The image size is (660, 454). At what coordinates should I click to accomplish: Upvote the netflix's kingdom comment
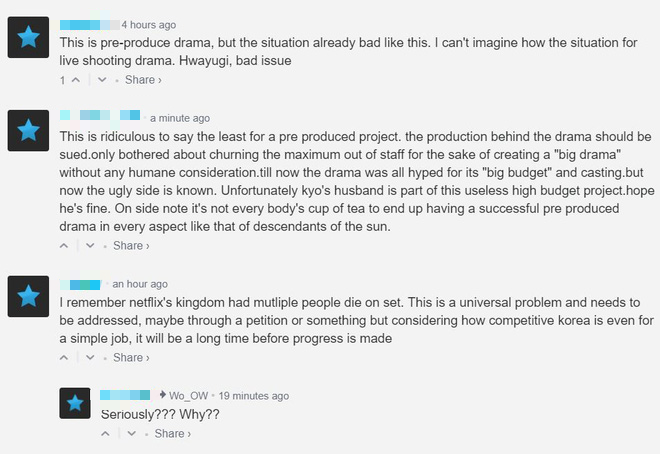(x=64, y=357)
